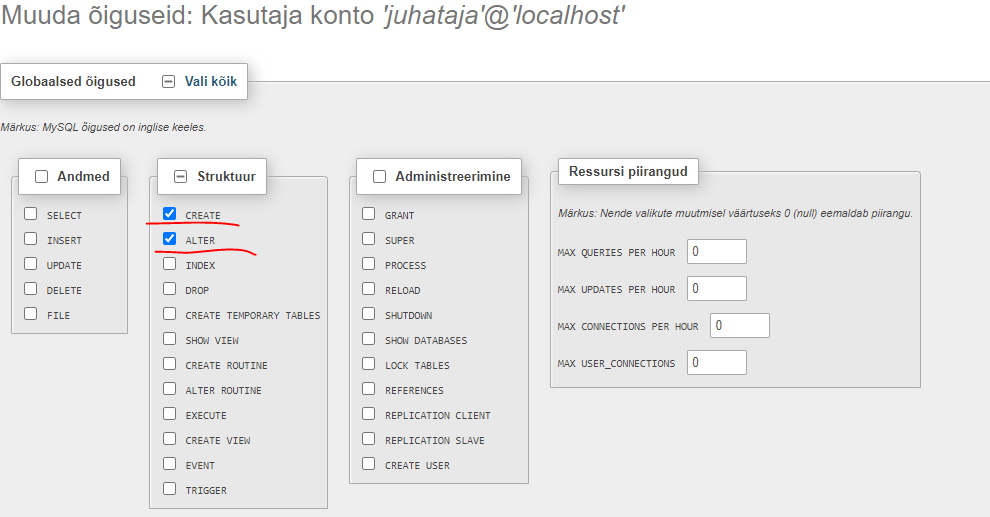Enable the GRANT privilege checkbox
This screenshot has width=990, height=517.
369,214
